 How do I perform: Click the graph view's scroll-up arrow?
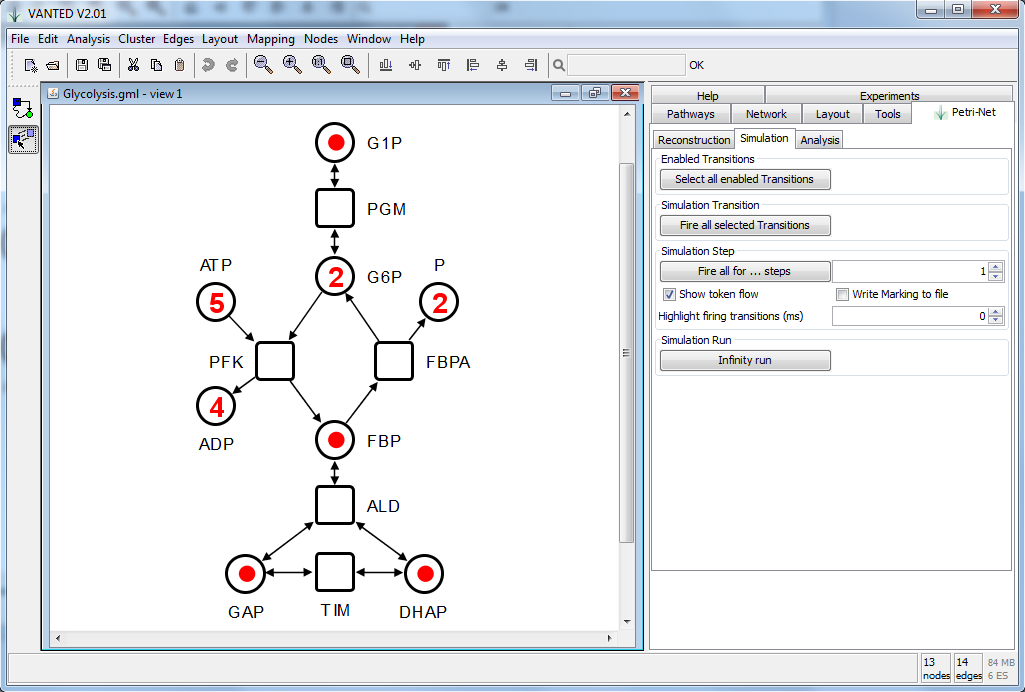click(627, 114)
